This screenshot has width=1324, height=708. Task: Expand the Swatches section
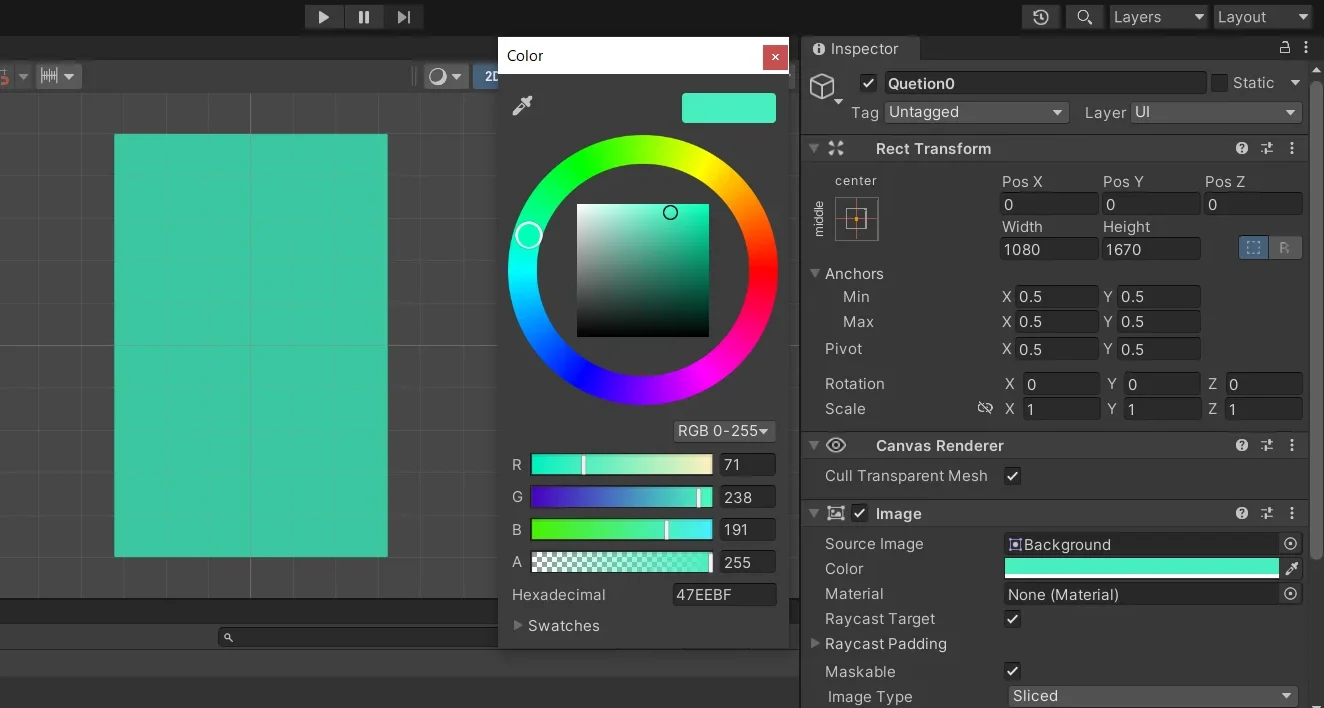point(519,625)
